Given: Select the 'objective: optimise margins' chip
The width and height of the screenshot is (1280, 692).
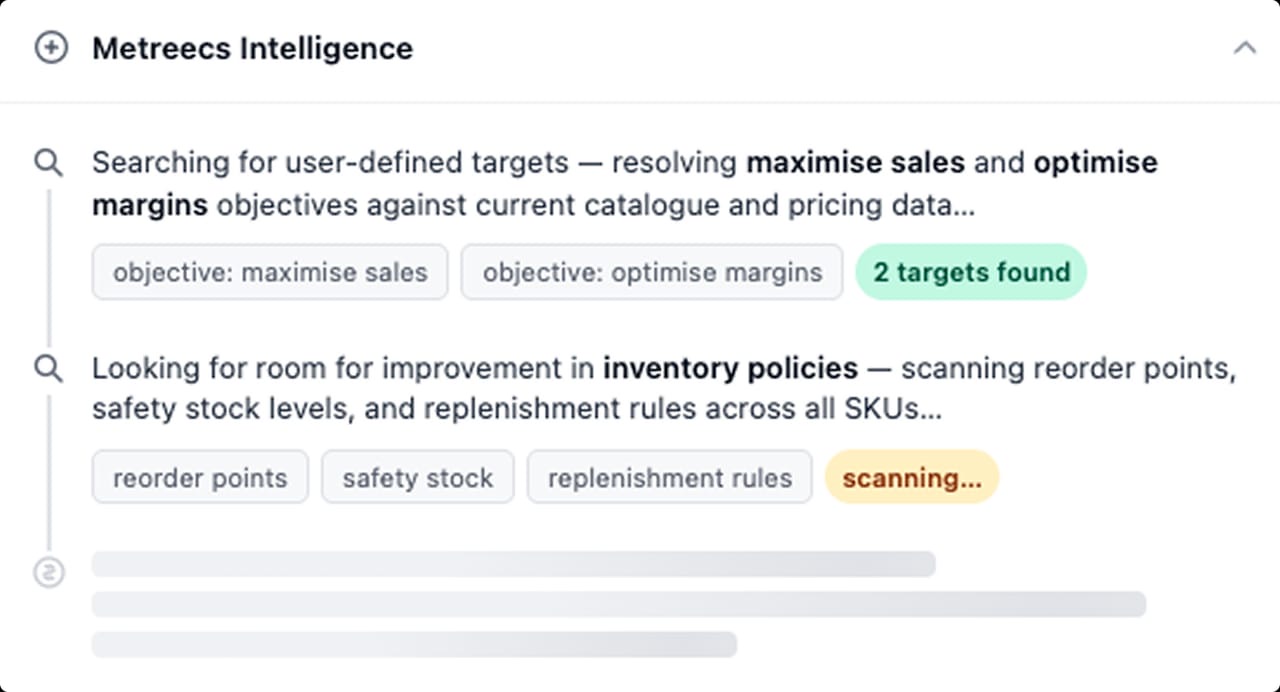Looking at the screenshot, I should 652,272.
